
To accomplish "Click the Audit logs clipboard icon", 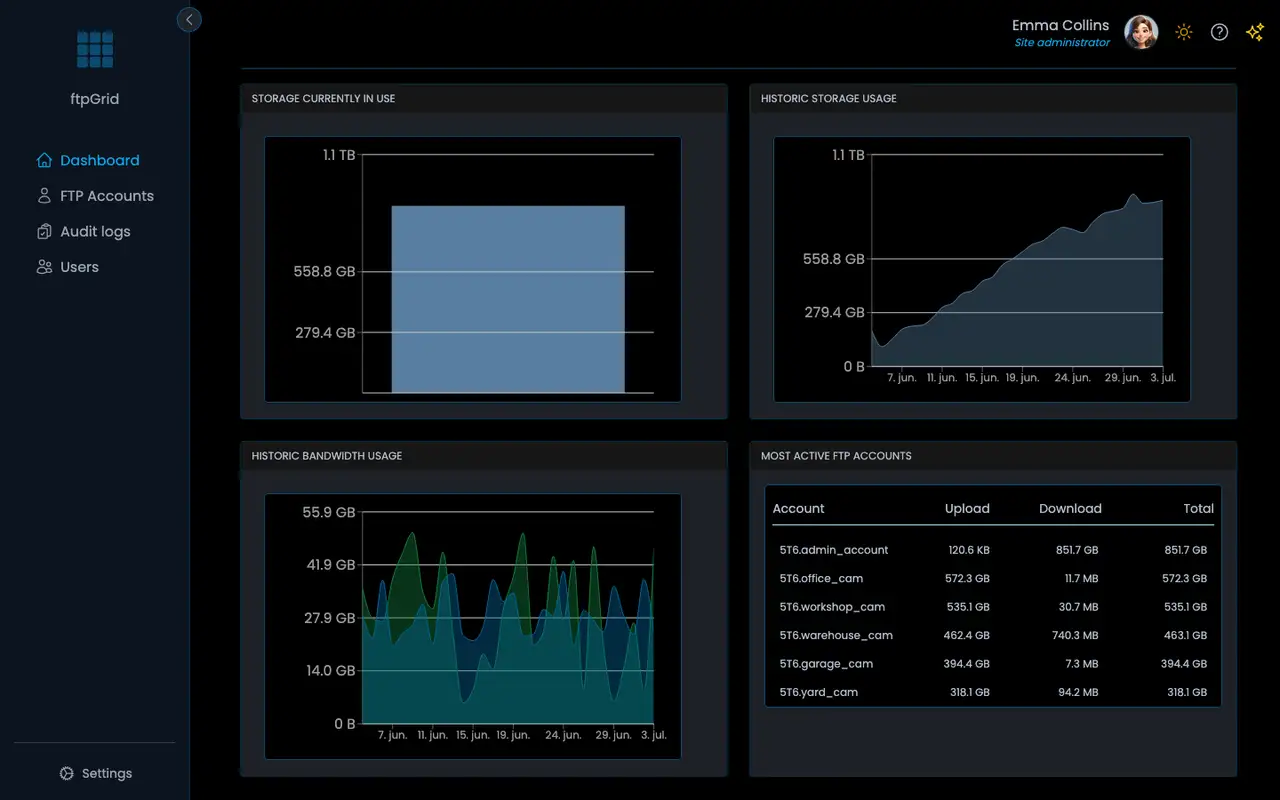I will (44, 232).
